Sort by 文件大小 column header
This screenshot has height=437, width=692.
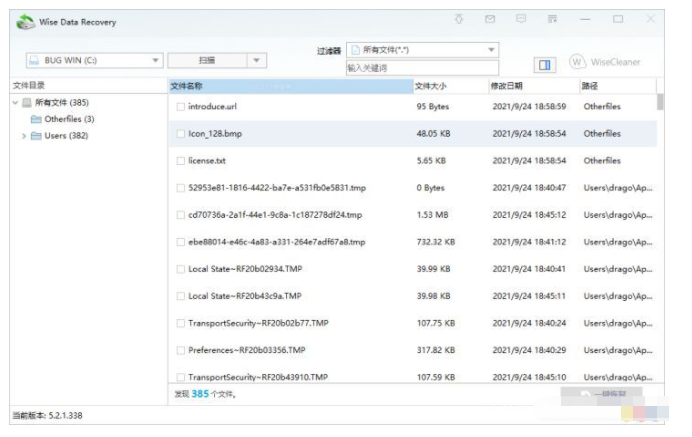click(448, 86)
